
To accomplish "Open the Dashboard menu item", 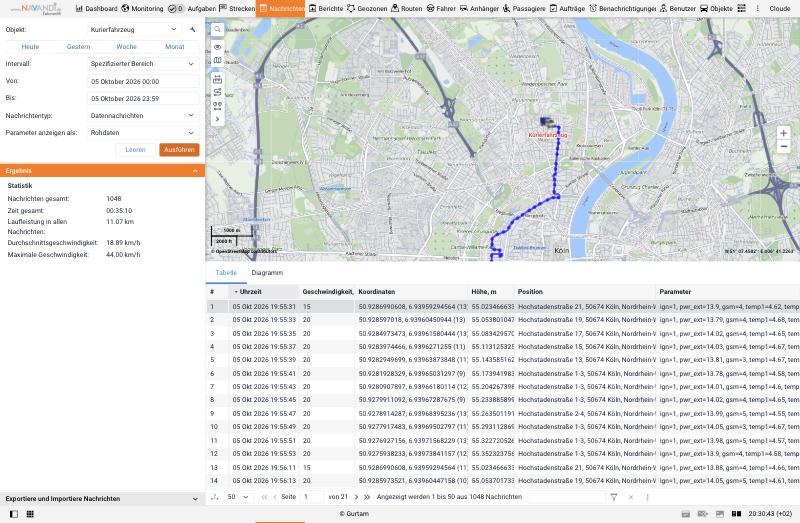I will pyautogui.click(x=96, y=8).
